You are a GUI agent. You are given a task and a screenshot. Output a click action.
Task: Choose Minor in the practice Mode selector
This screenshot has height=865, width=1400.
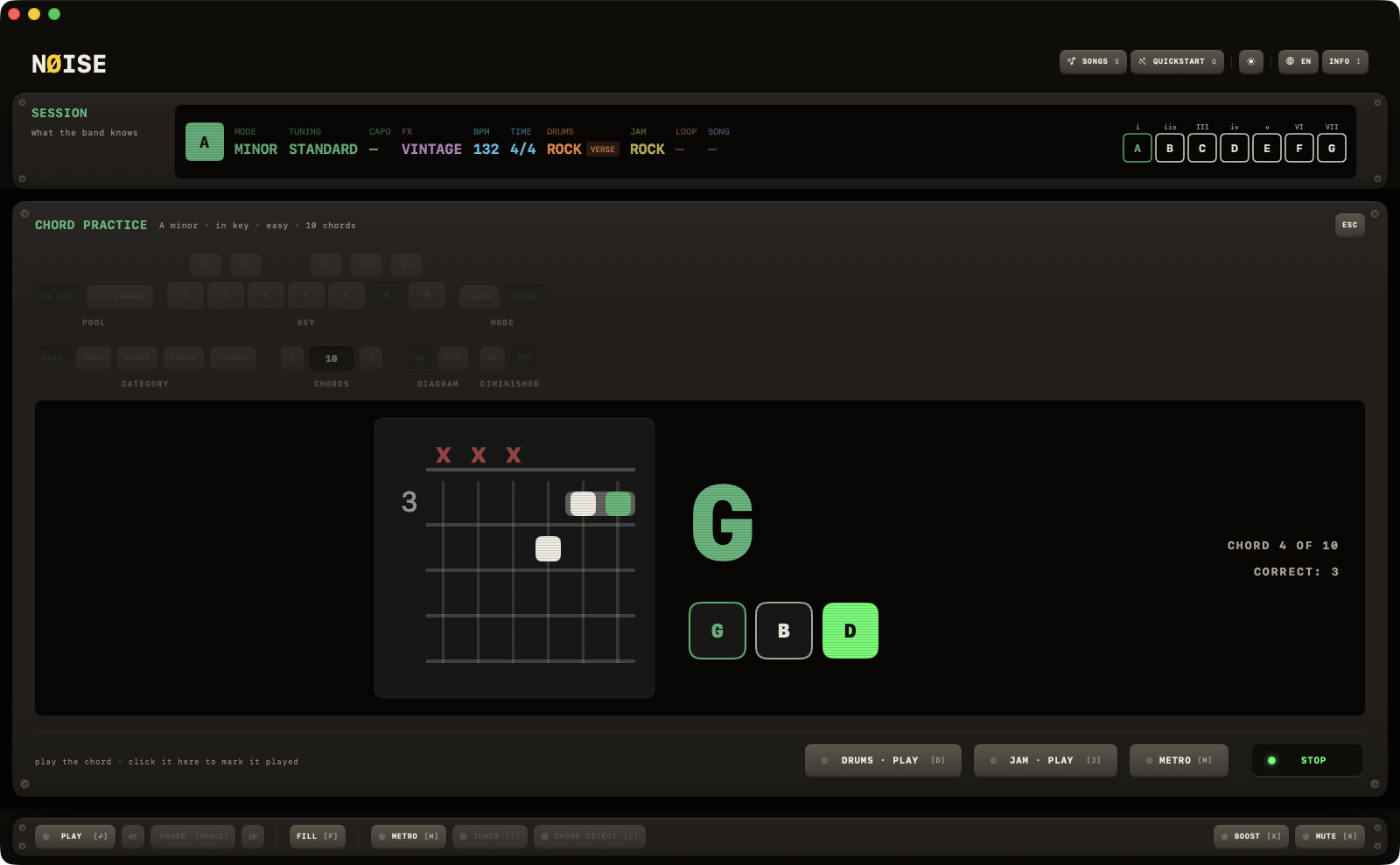[x=525, y=296]
